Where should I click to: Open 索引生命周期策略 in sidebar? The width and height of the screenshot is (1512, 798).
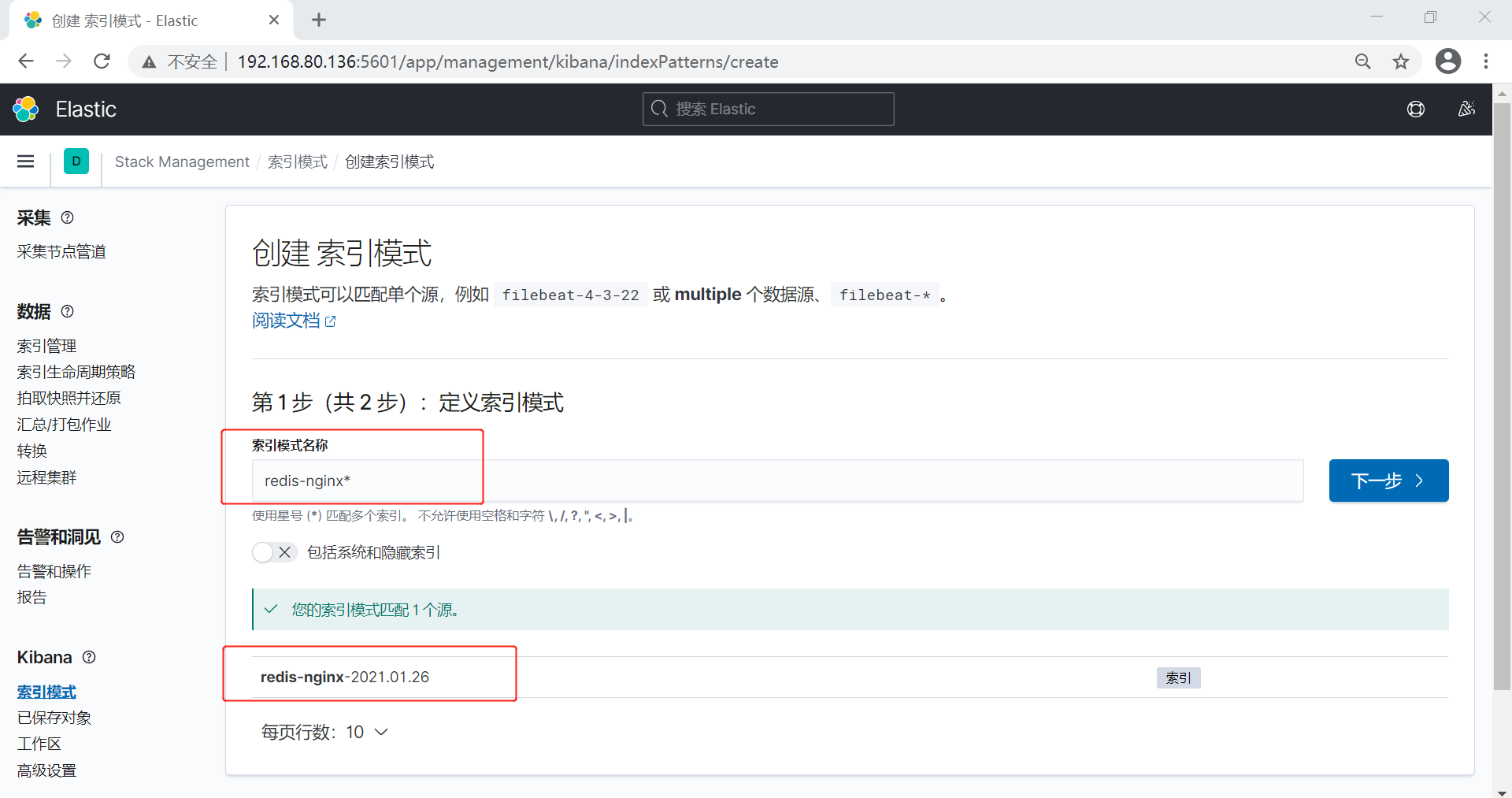tap(76, 372)
